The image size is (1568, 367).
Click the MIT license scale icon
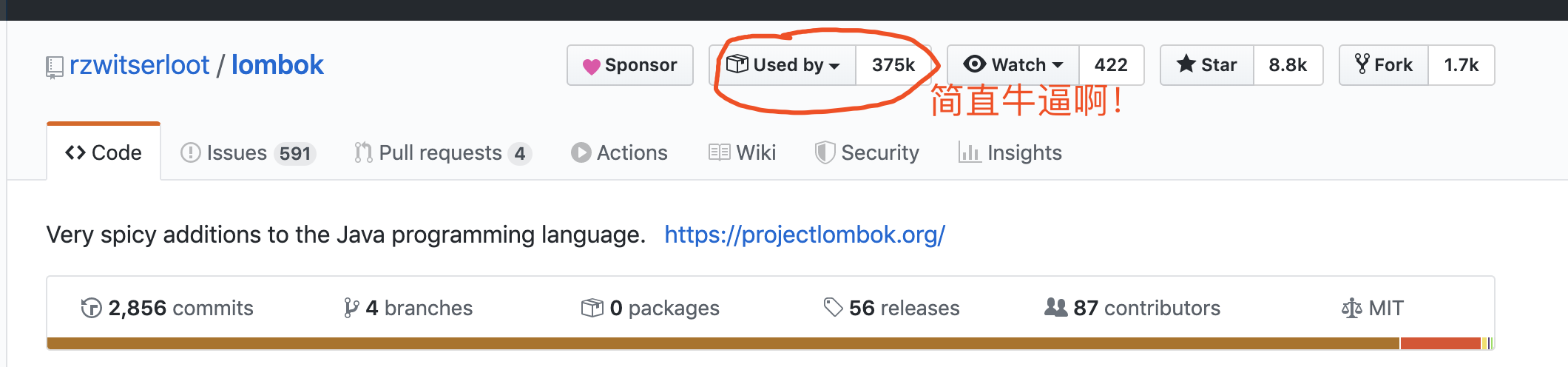1351,308
